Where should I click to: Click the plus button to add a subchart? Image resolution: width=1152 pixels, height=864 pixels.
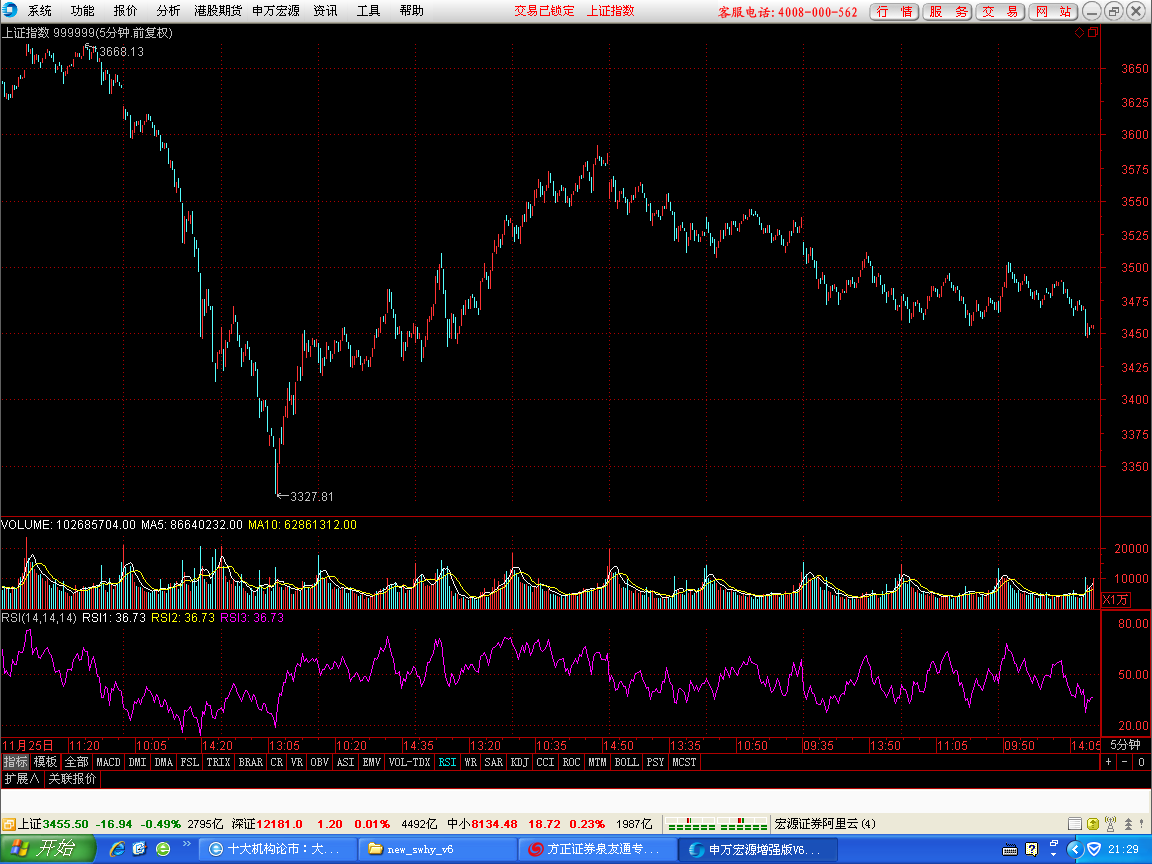tap(1109, 762)
